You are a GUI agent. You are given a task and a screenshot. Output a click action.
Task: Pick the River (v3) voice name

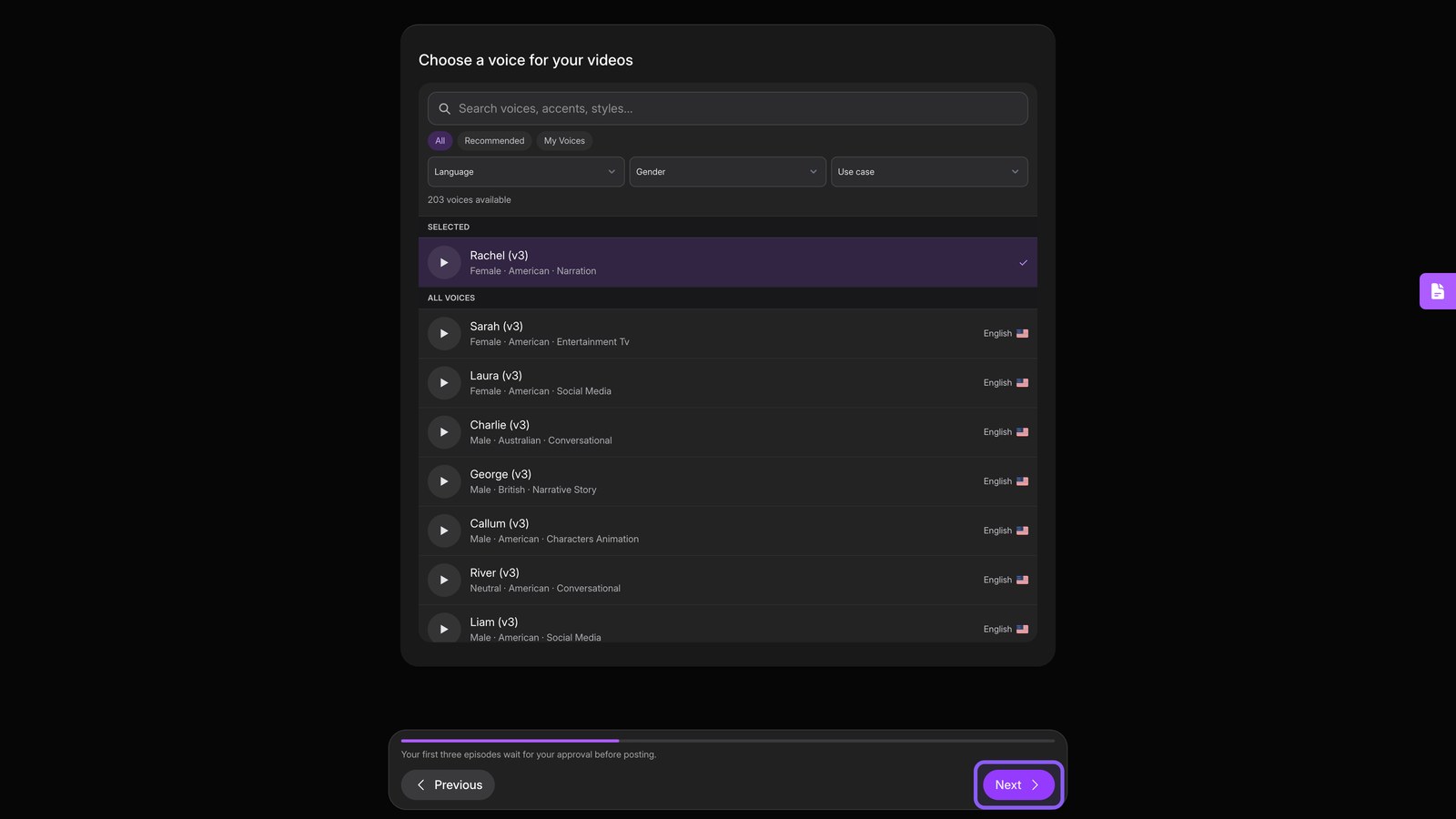(x=494, y=572)
